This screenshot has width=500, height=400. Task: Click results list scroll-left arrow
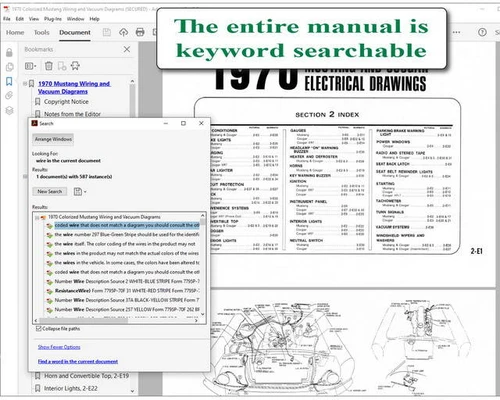[x=36, y=320]
